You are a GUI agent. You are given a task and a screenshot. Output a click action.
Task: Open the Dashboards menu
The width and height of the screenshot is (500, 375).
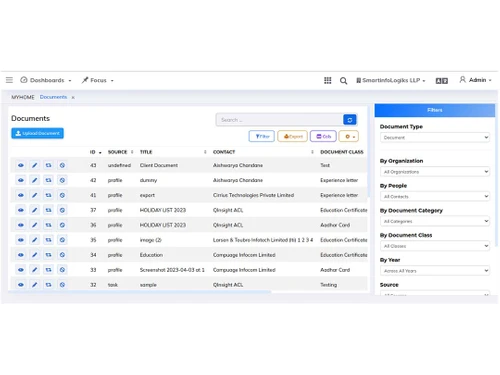point(46,80)
